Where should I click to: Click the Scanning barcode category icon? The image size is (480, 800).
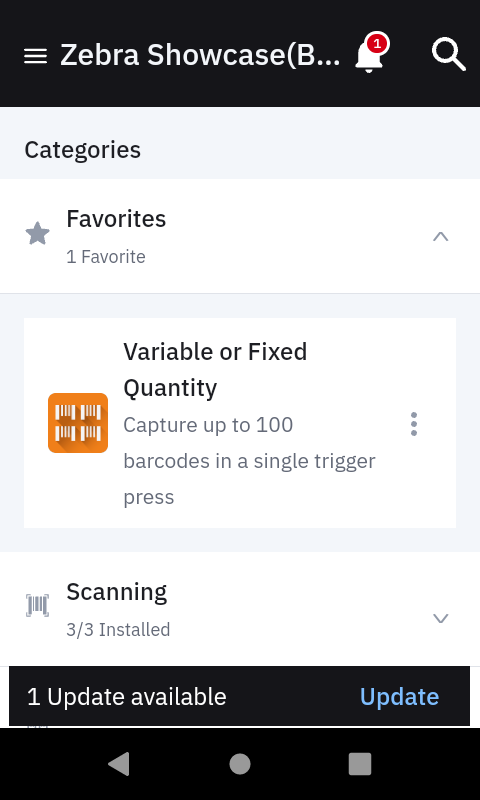[37, 606]
